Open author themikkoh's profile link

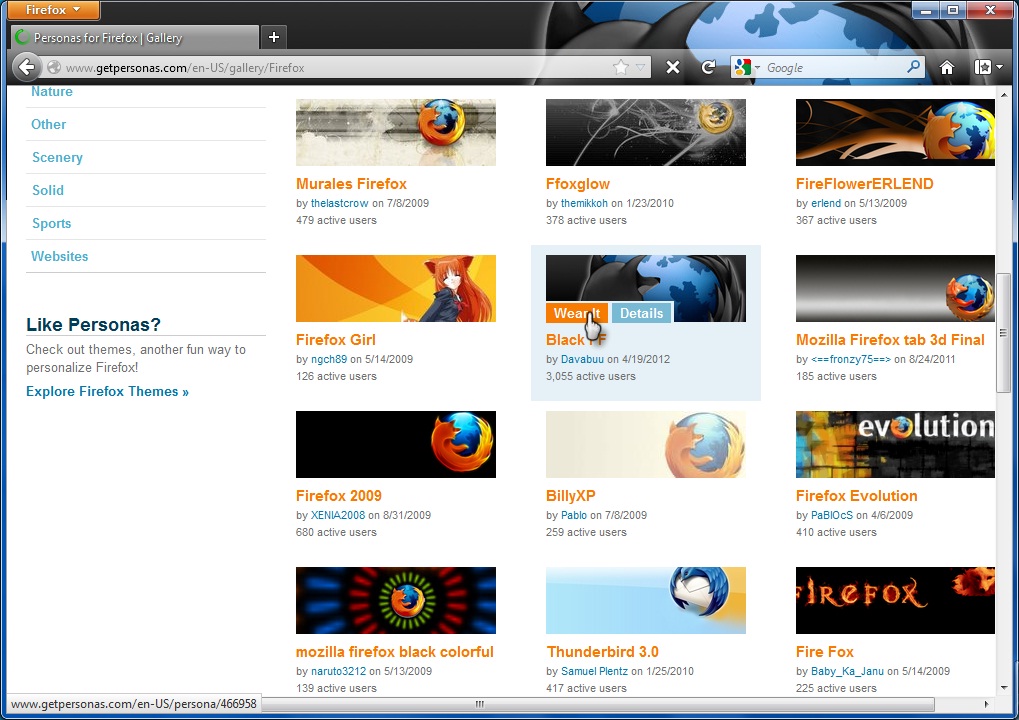(584, 203)
